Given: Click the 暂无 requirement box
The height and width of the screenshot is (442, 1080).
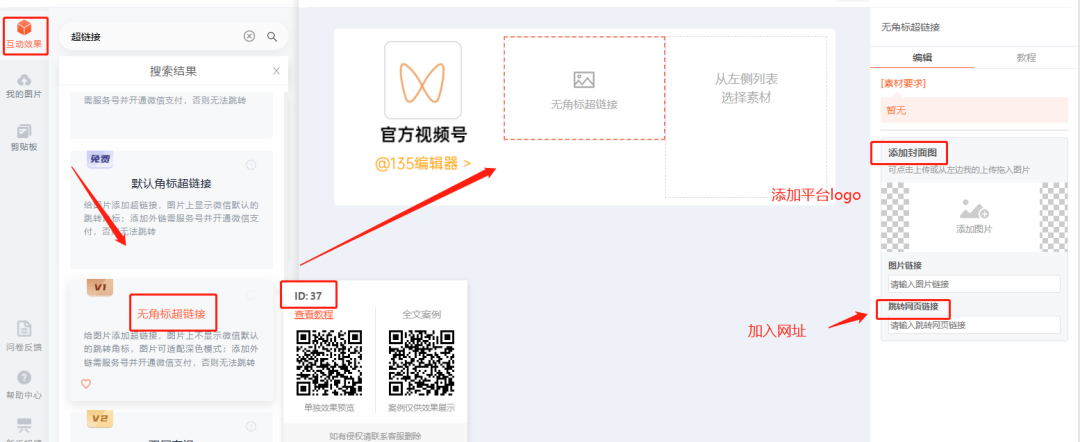Looking at the screenshot, I should [974, 110].
